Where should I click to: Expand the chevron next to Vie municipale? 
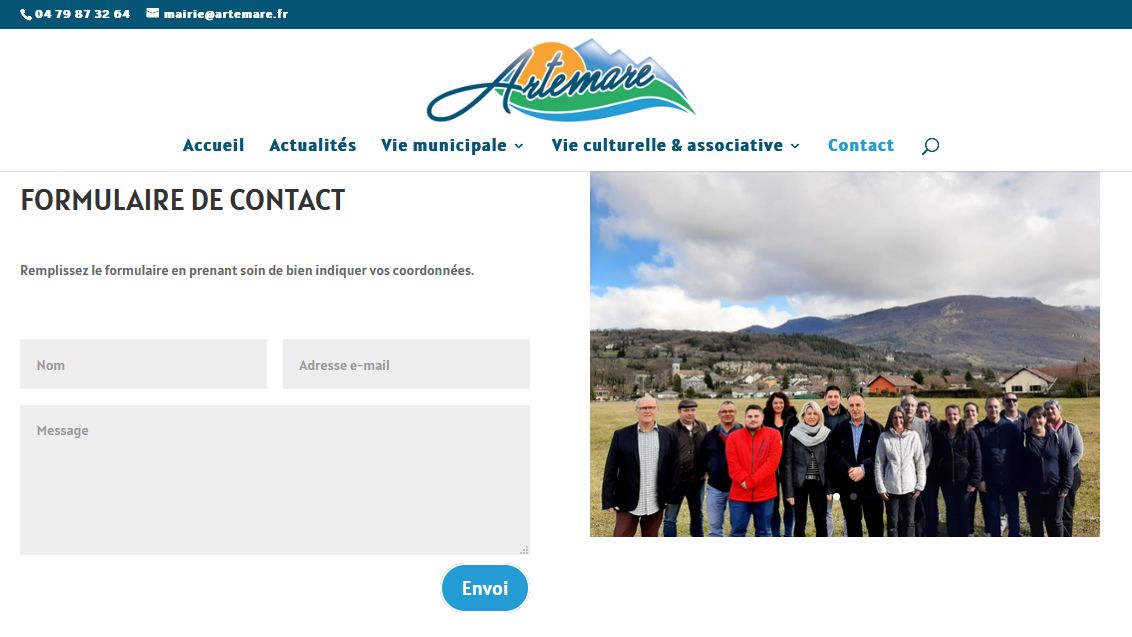[x=518, y=147]
